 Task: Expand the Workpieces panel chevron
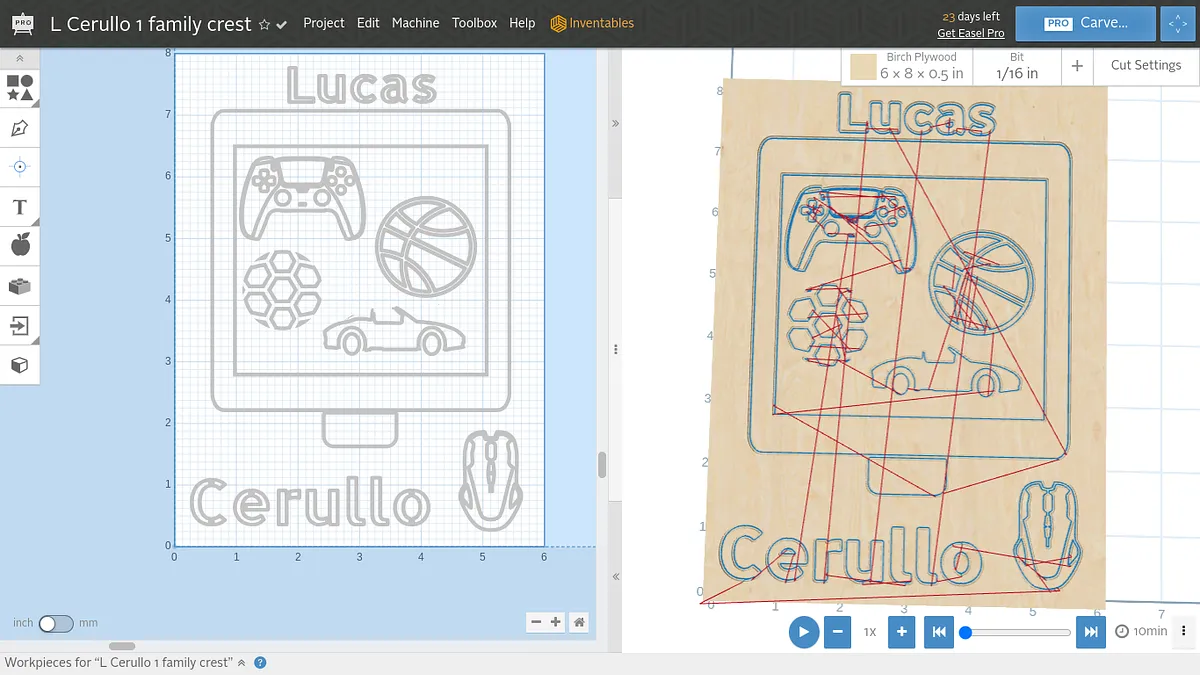pyautogui.click(x=241, y=663)
